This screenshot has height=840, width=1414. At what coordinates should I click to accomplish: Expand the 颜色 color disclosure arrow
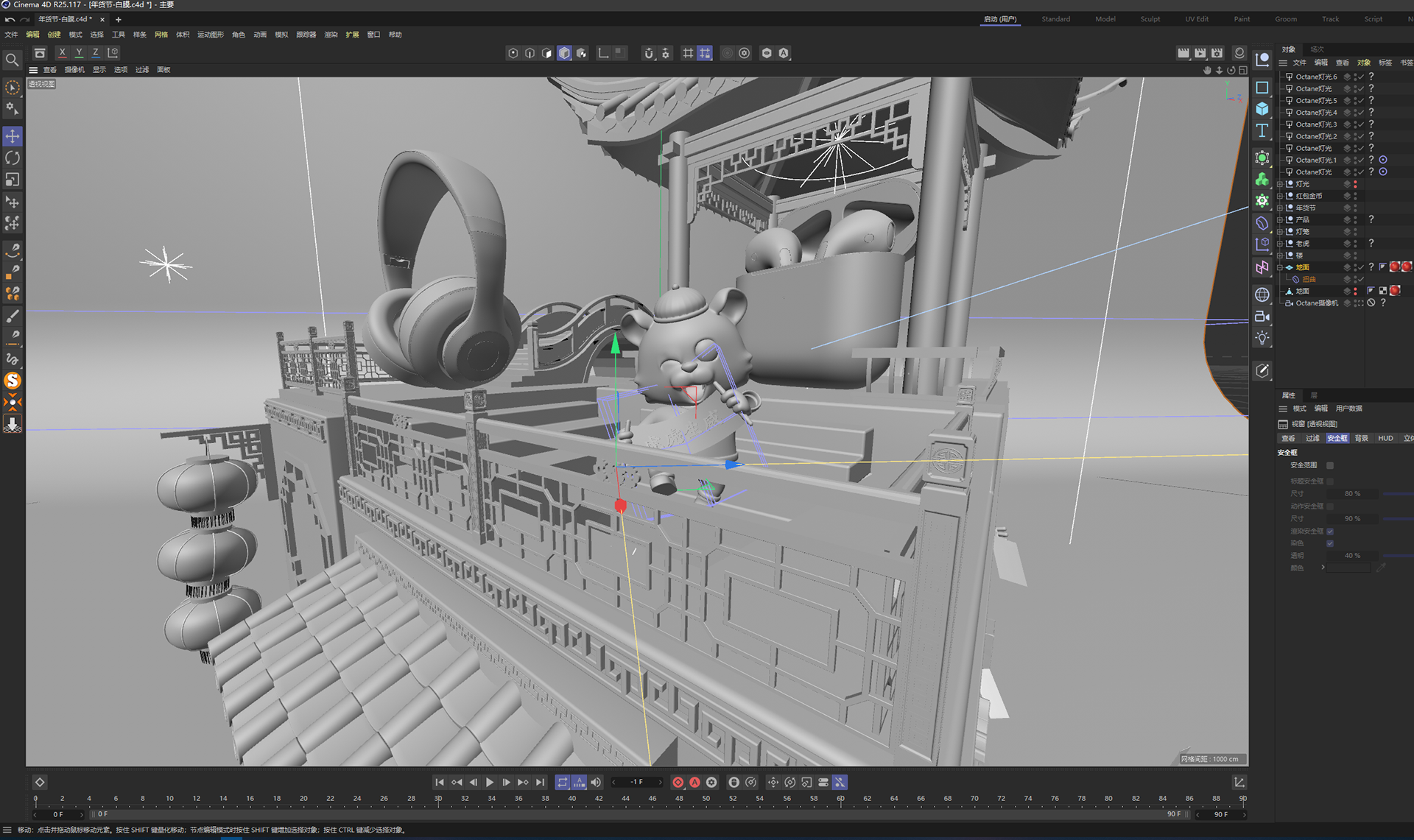1323,568
